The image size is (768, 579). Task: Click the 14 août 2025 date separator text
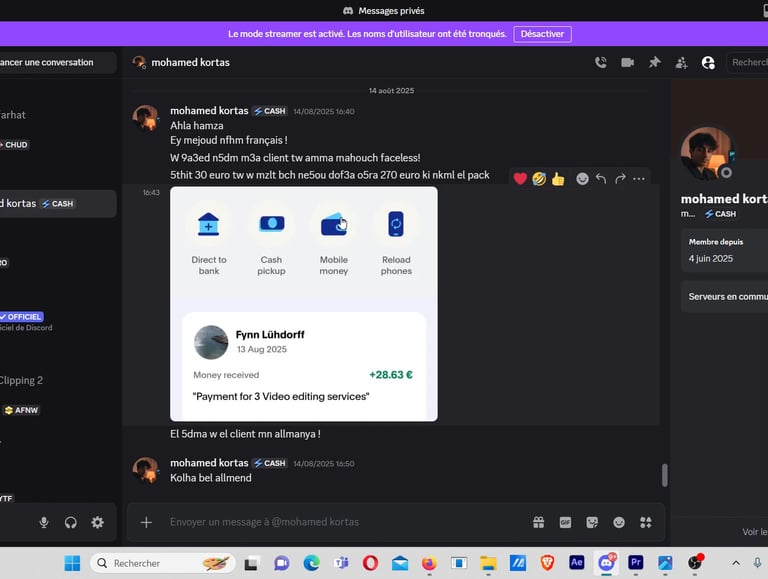pyautogui.click(x=391, y=91)
